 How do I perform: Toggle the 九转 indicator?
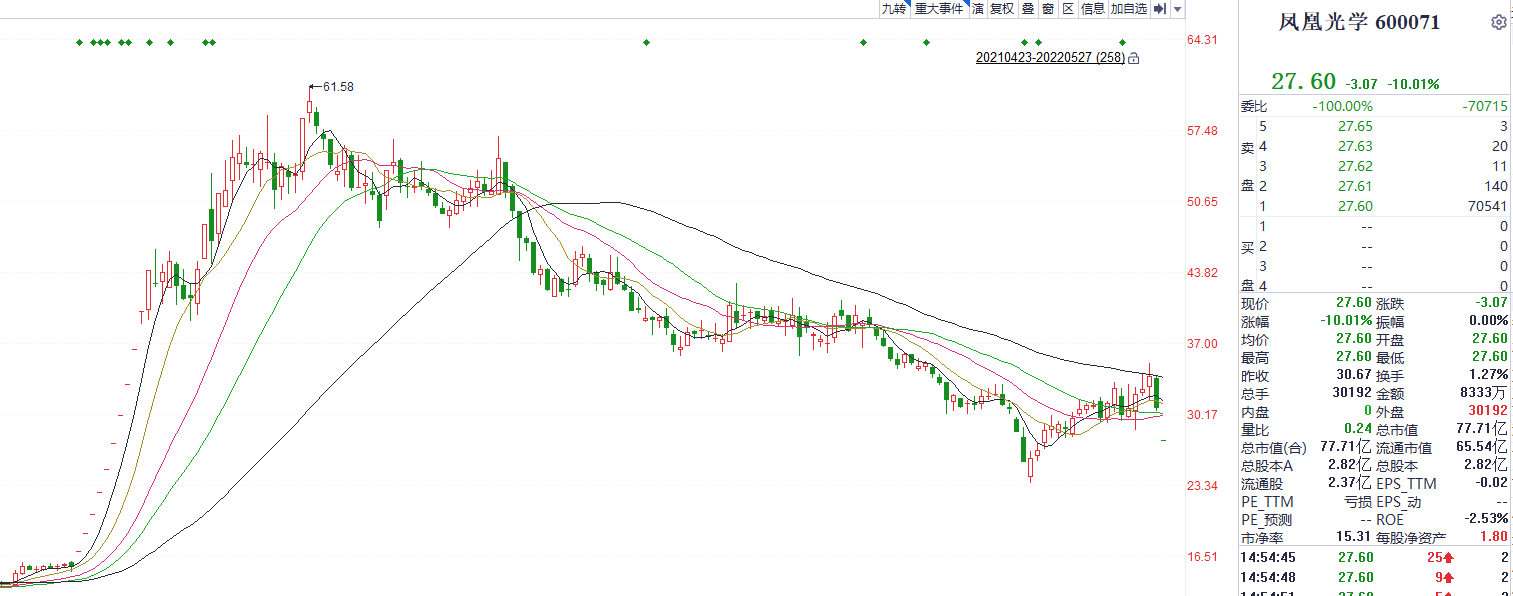893,9
